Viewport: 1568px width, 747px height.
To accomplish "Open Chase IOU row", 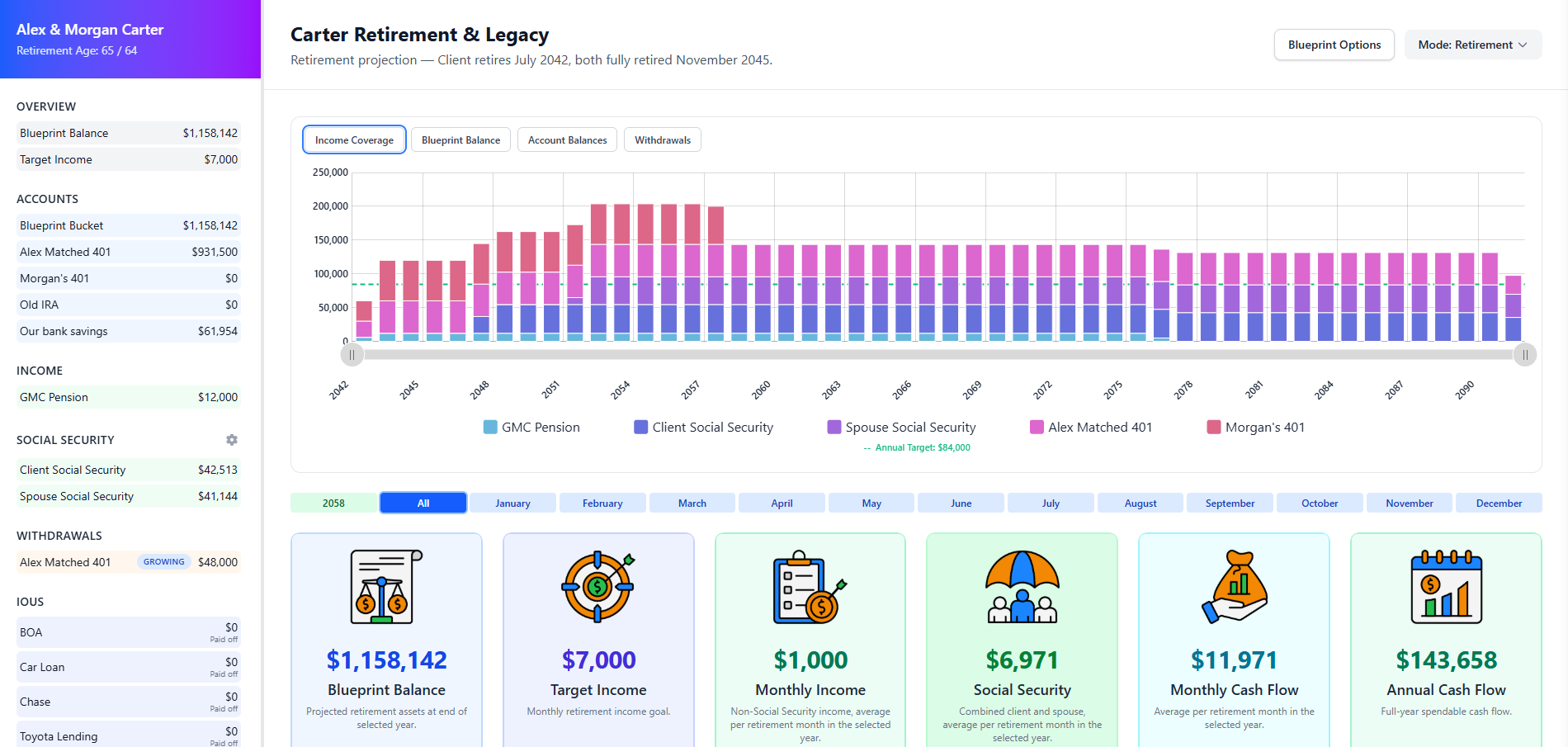I will pyautogui.click(x=129, y=702).
